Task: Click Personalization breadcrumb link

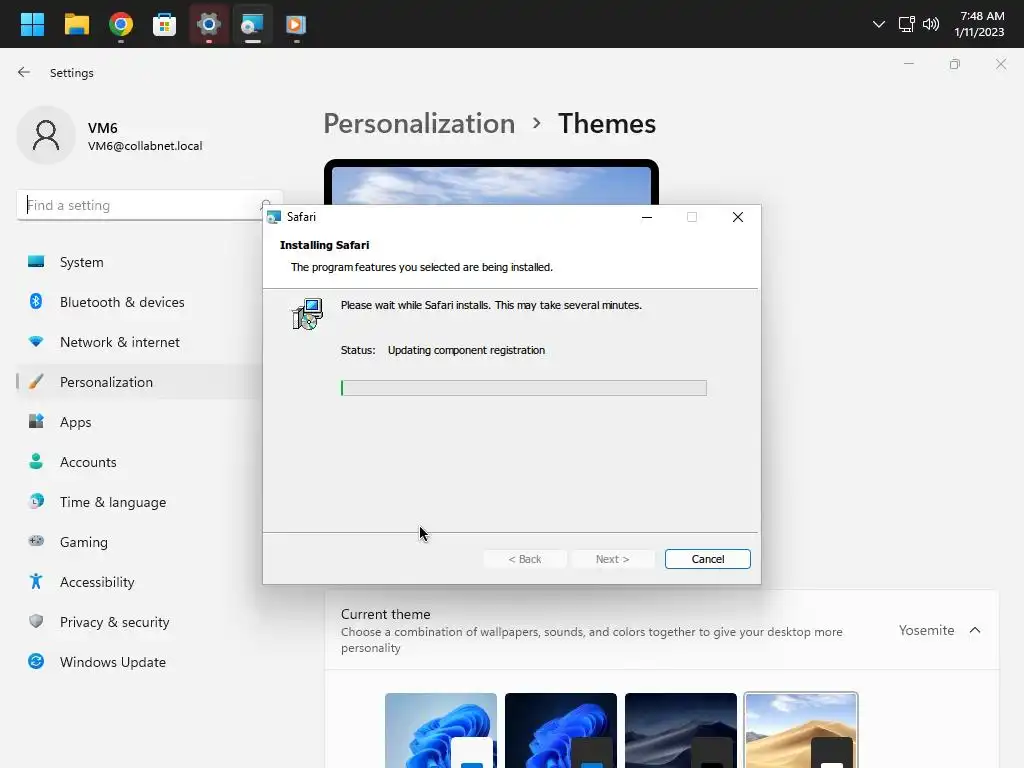Action: (419, 123)
